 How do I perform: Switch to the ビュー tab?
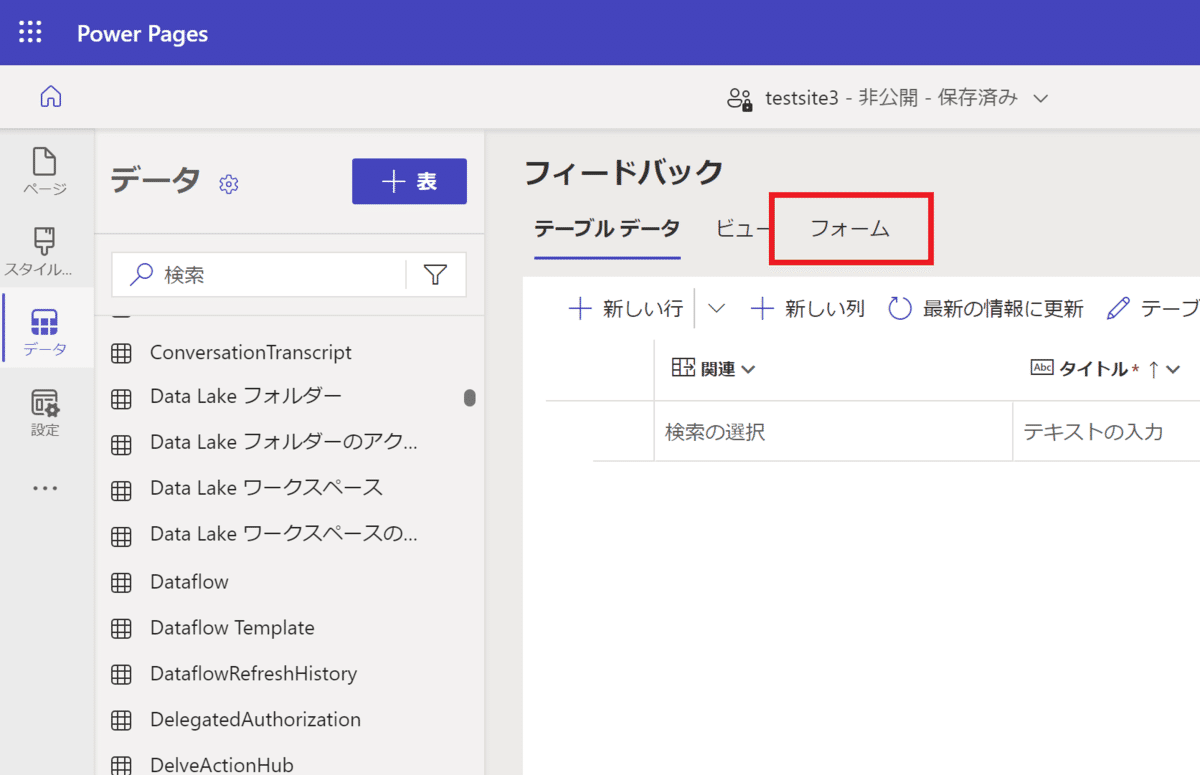pos(742,229)
